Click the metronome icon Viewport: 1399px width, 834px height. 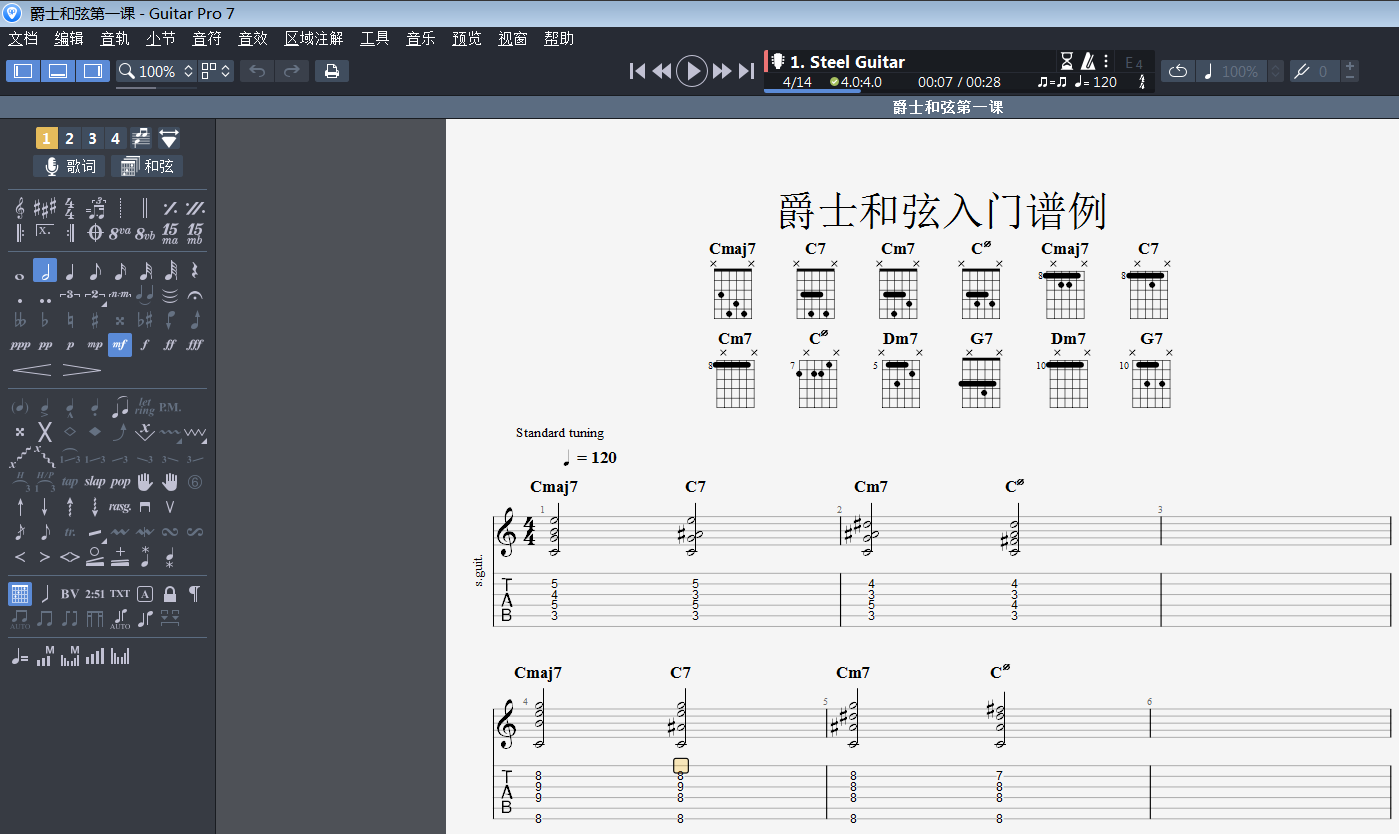[x=1087, y=62]
